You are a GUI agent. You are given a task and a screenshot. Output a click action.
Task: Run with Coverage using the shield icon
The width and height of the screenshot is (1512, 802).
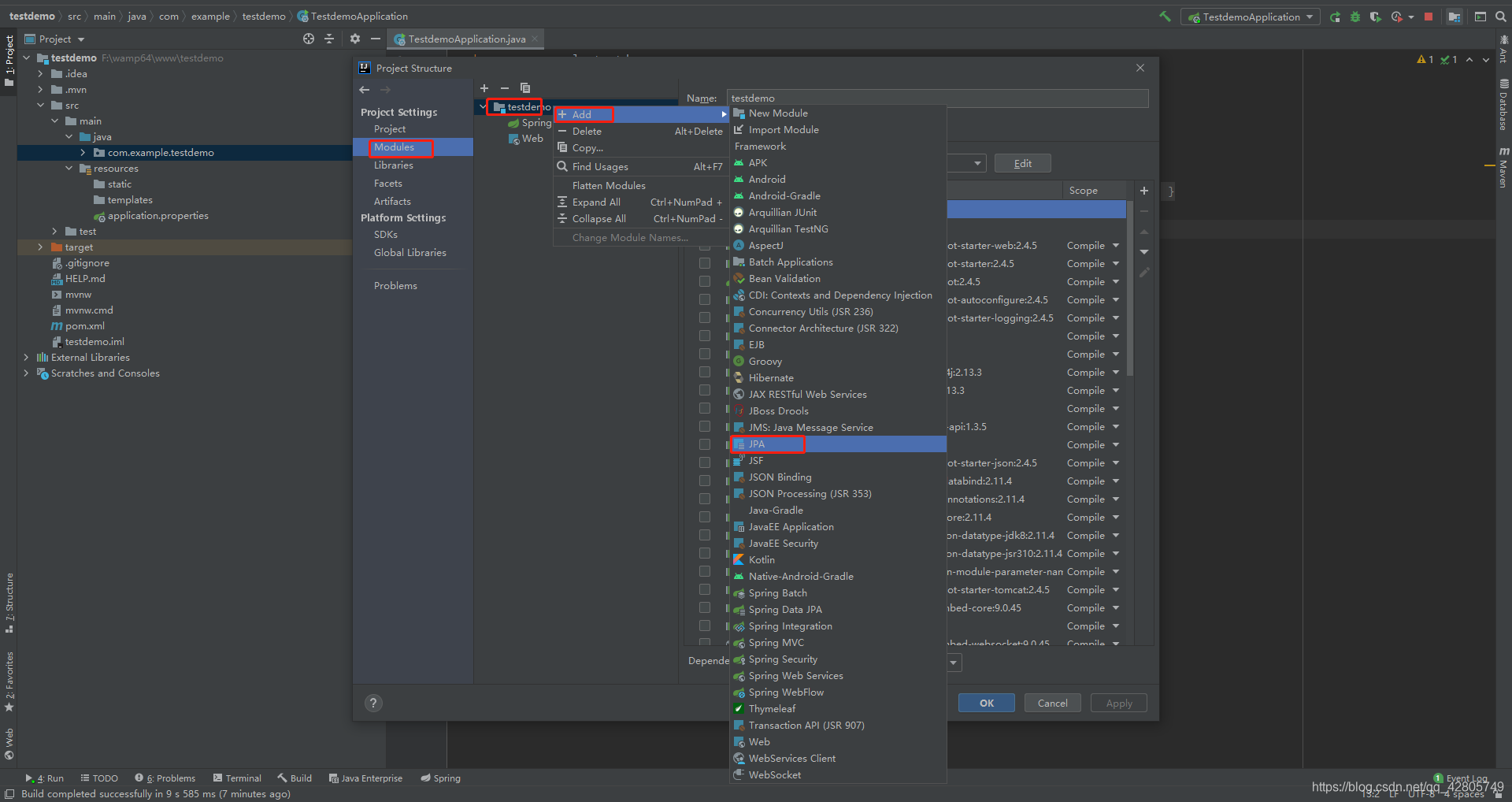pos(1375,17)
